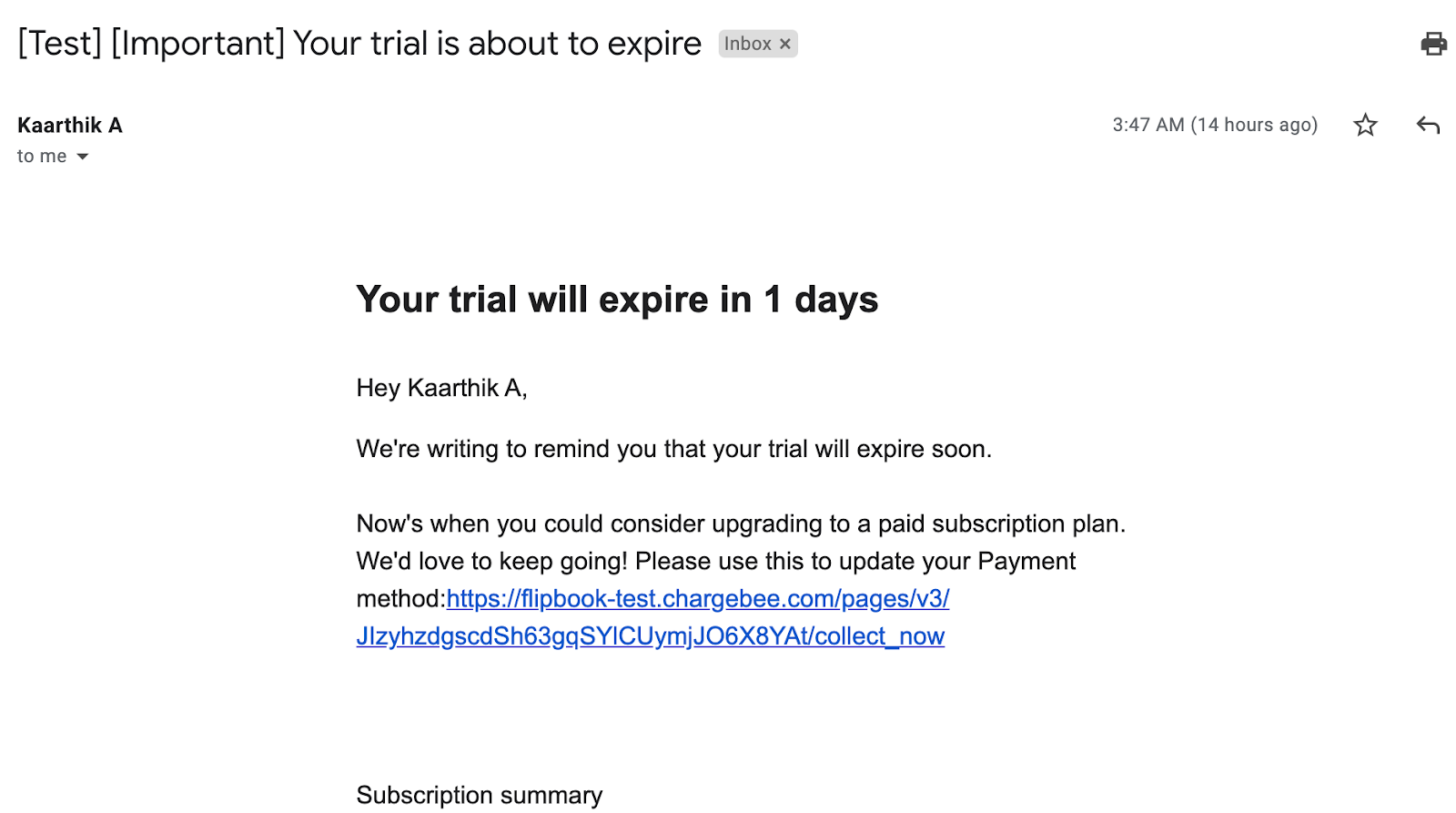Click the "Subscription summary" text
Screen dimensions: 1456x813
coord(480,795)
